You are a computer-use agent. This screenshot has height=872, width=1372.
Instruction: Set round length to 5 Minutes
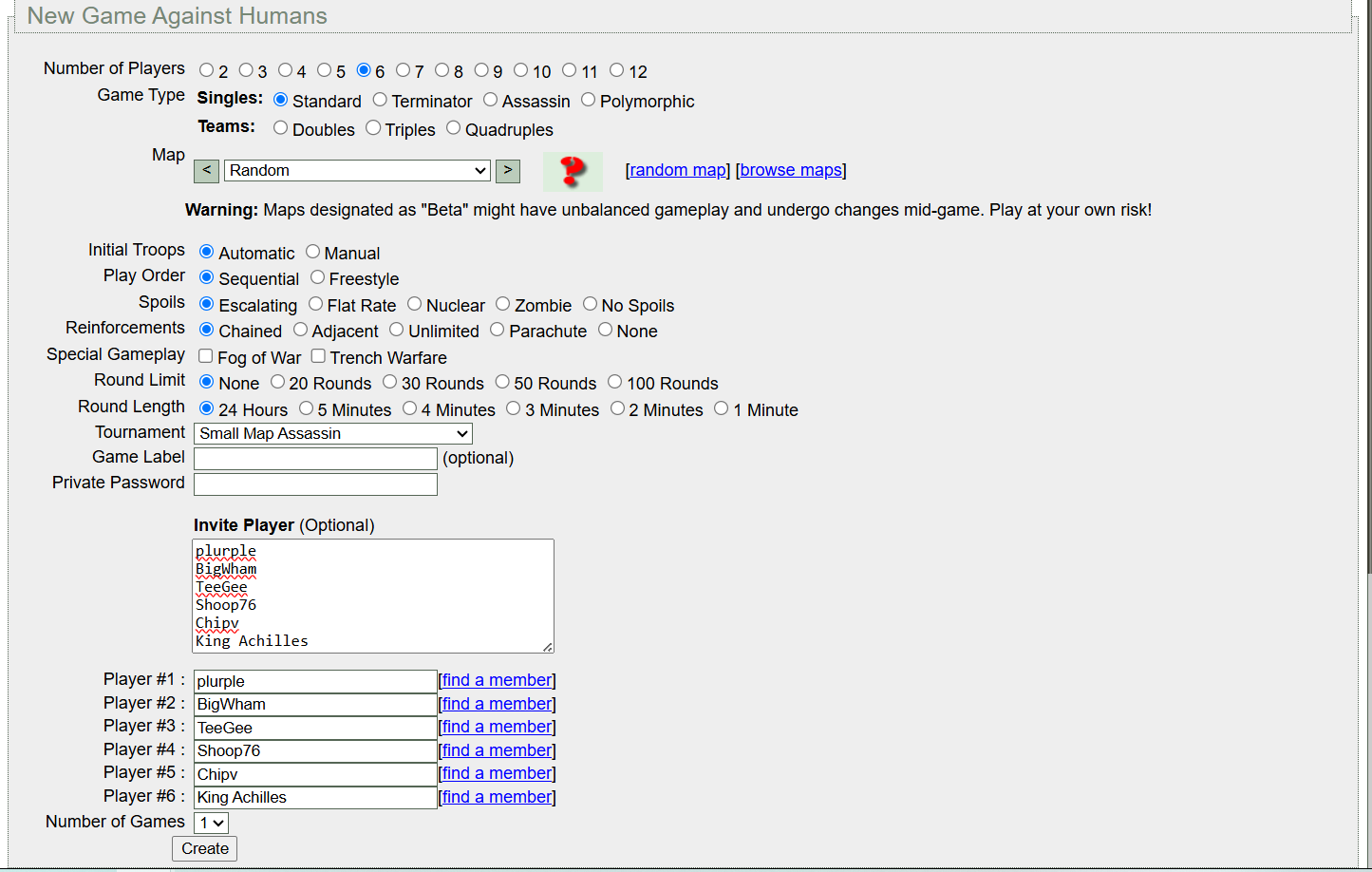(x=306, y=408)
